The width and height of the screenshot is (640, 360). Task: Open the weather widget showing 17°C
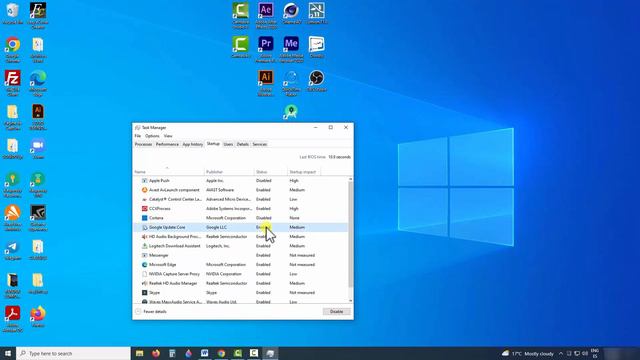pyautogui.click(x=528, y=353)
